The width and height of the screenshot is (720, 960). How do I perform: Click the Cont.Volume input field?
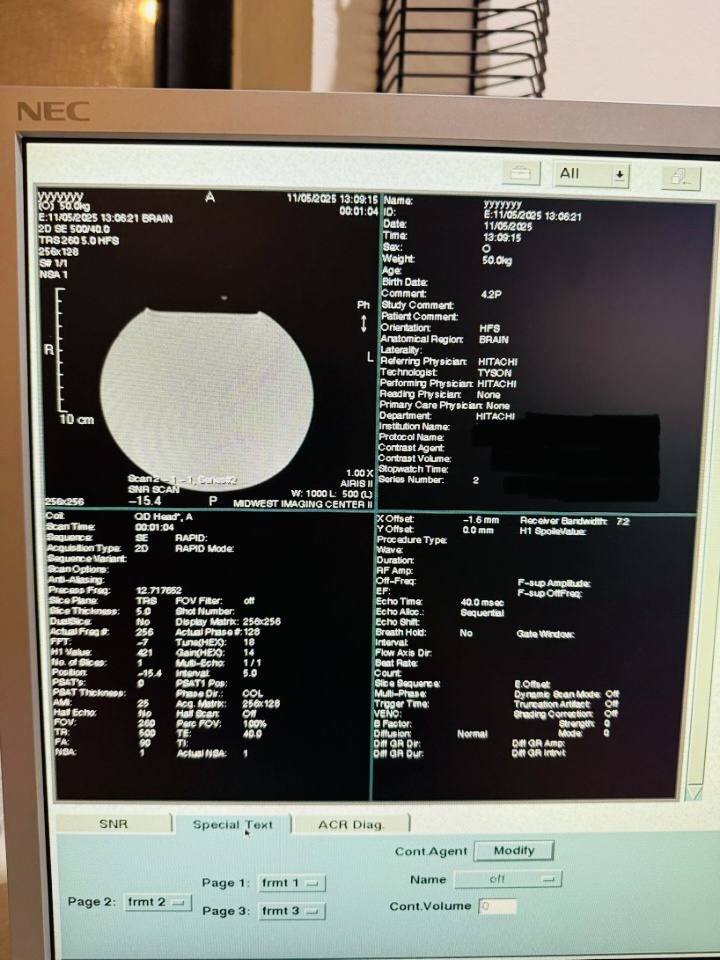(497, 906)
